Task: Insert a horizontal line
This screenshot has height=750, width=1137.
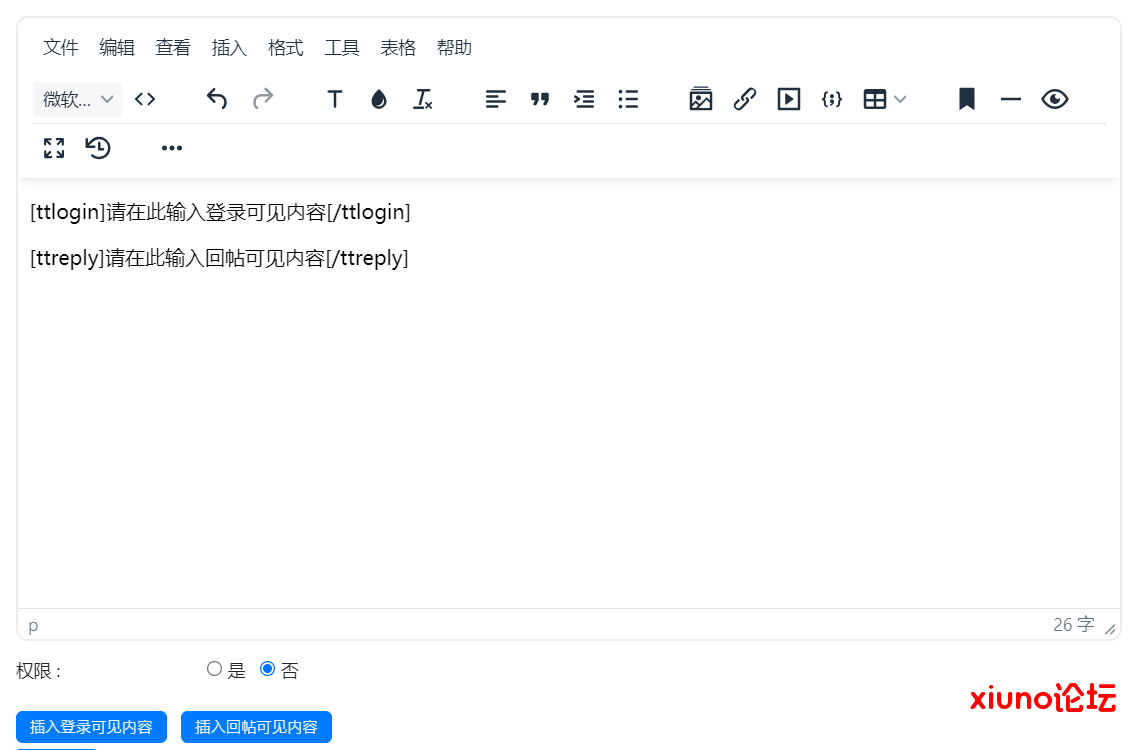Action: point(1011,99)
